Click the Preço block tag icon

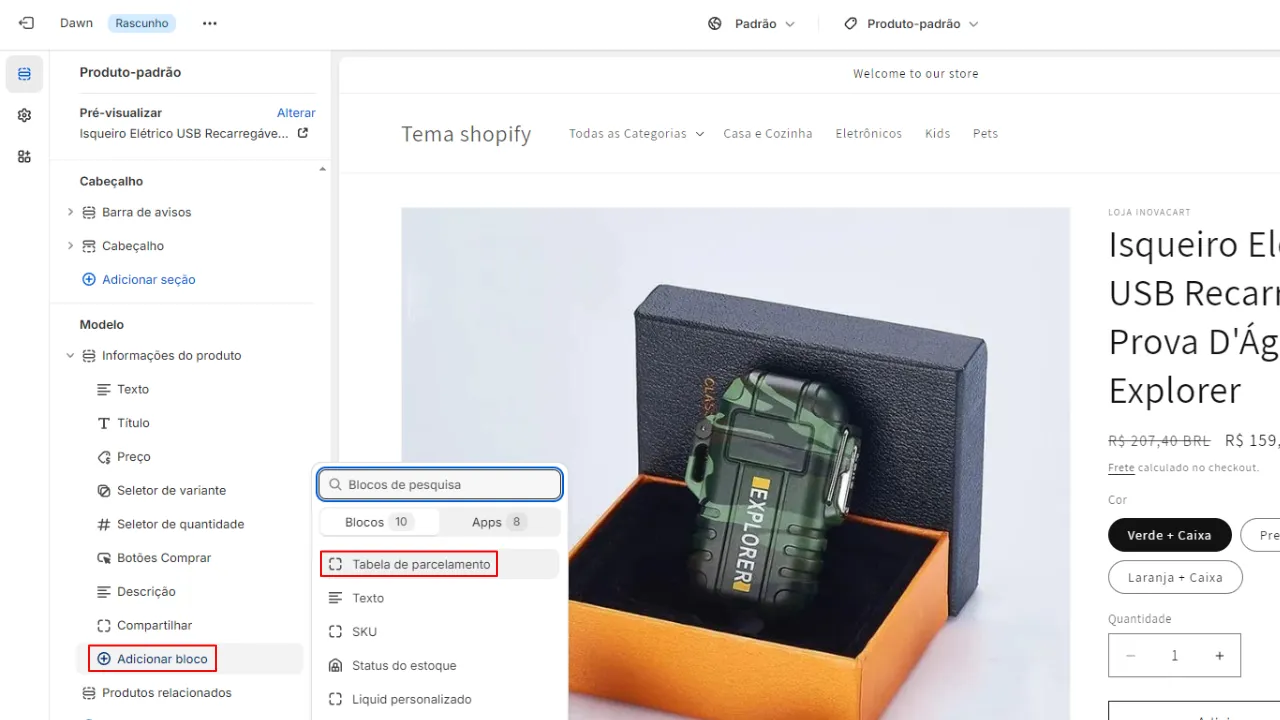(104, 457)
